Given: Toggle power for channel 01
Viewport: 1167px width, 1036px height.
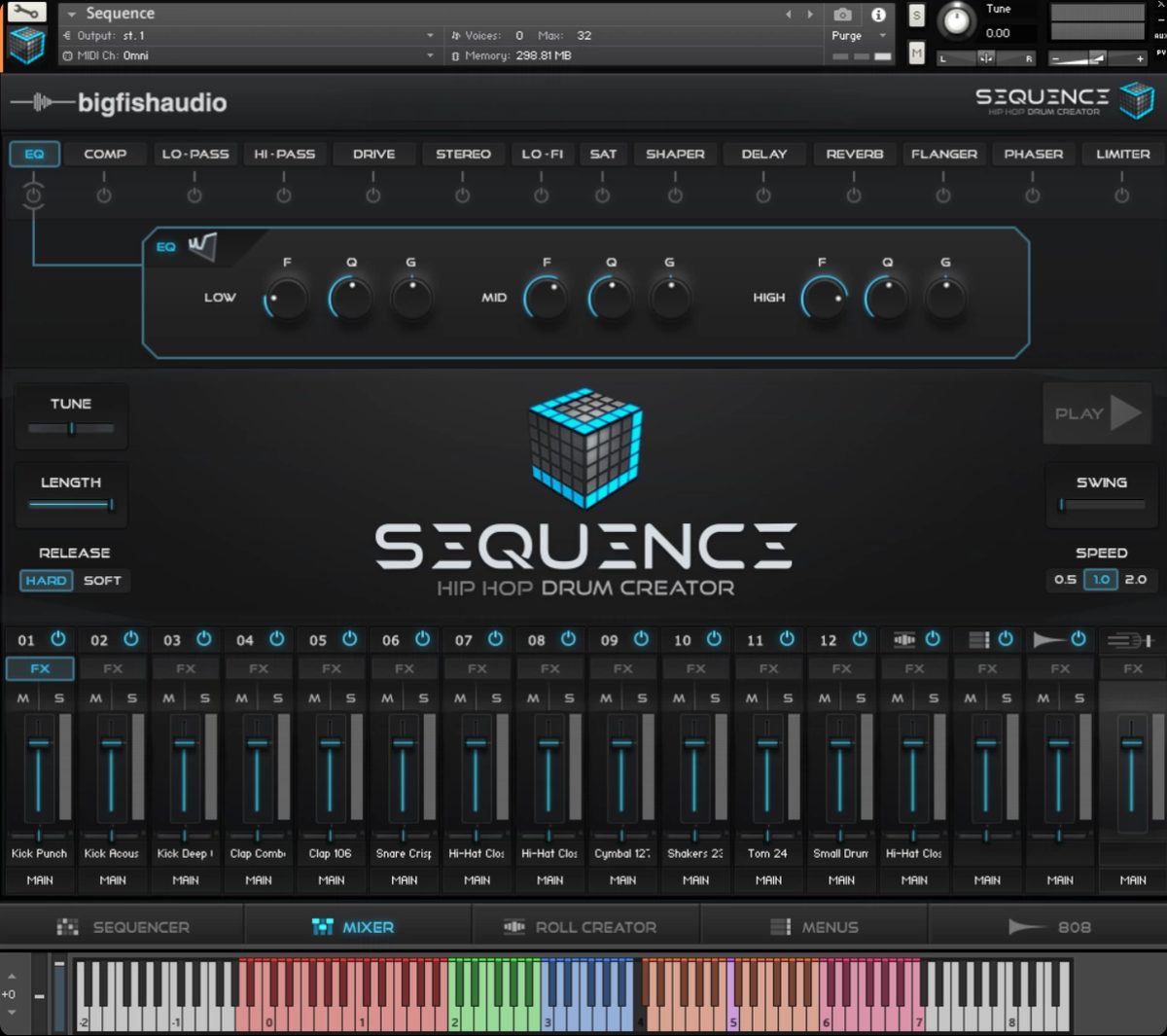Looking at the screenshot, I should 58,639.
